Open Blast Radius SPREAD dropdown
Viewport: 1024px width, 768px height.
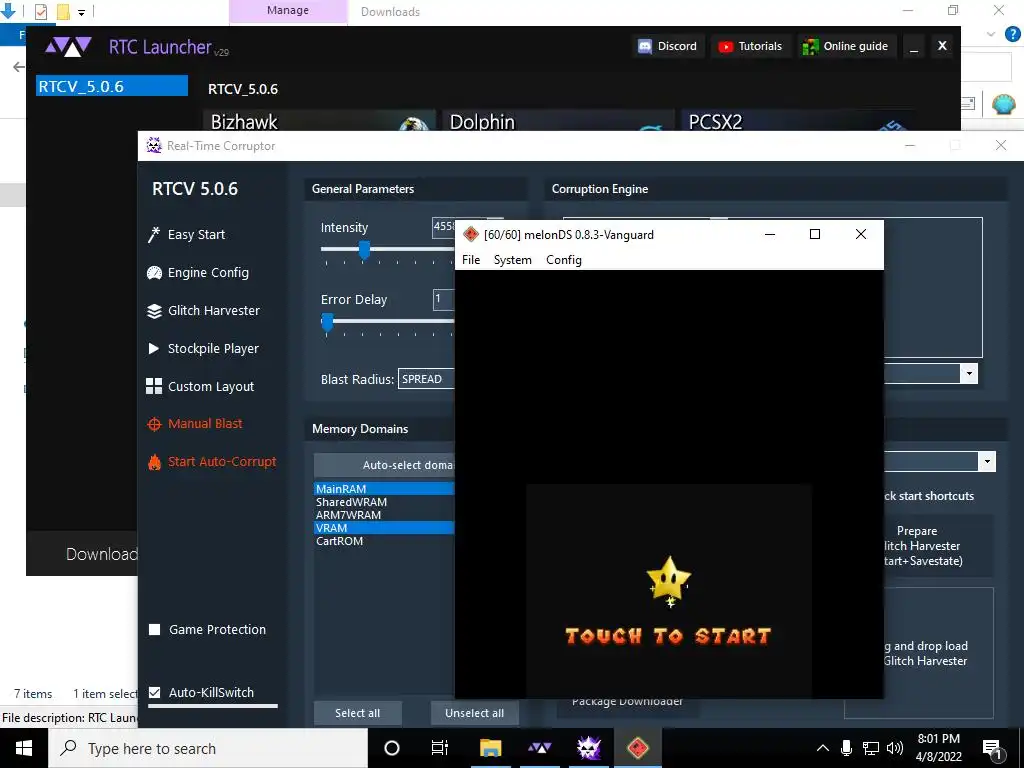point(426,379)
